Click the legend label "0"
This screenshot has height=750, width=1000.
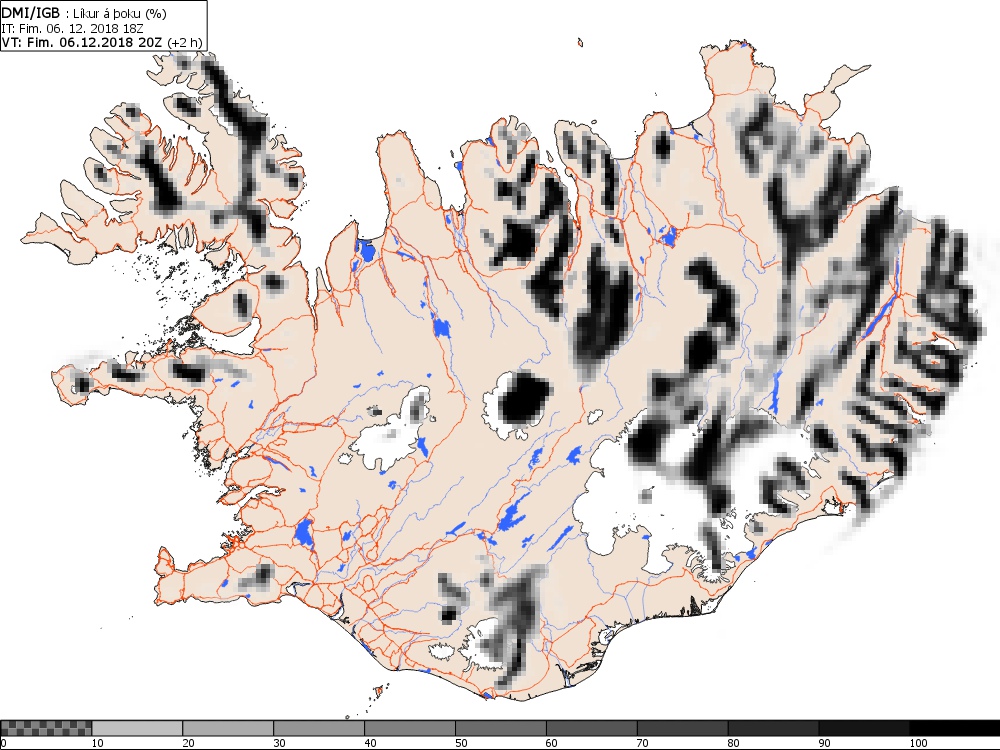[3, 743]
